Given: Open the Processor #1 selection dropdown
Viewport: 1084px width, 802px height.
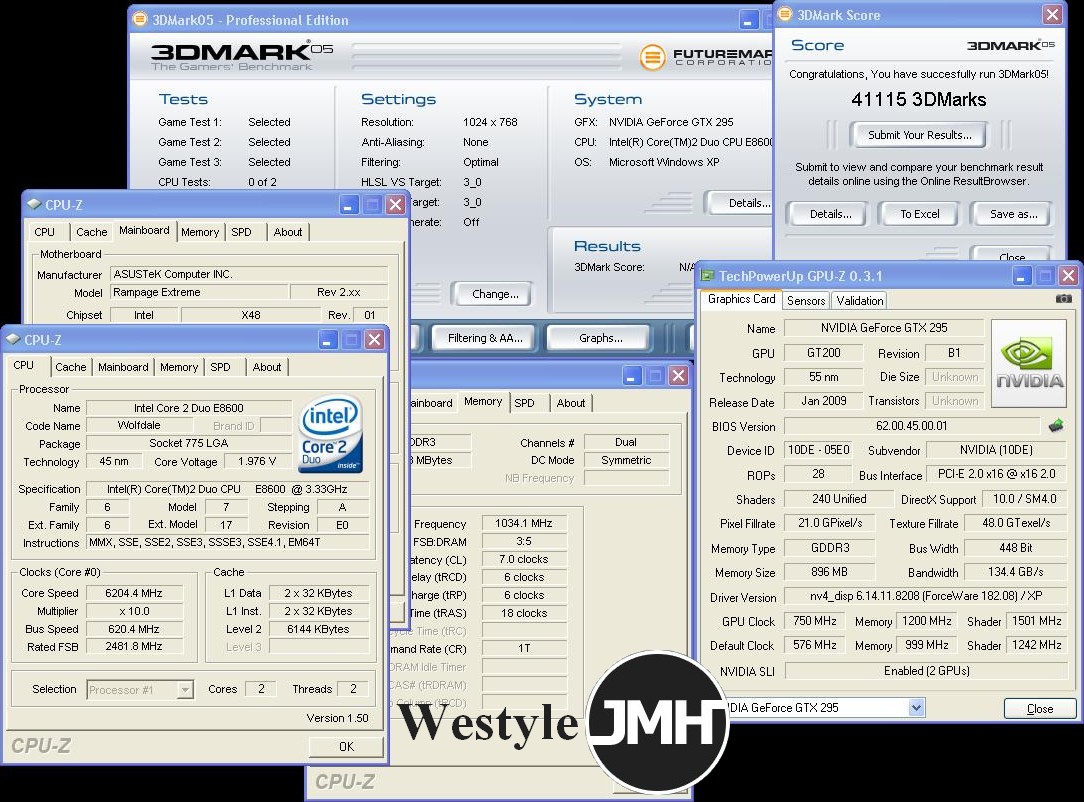Looking at the screenshot, I should 185,689.
